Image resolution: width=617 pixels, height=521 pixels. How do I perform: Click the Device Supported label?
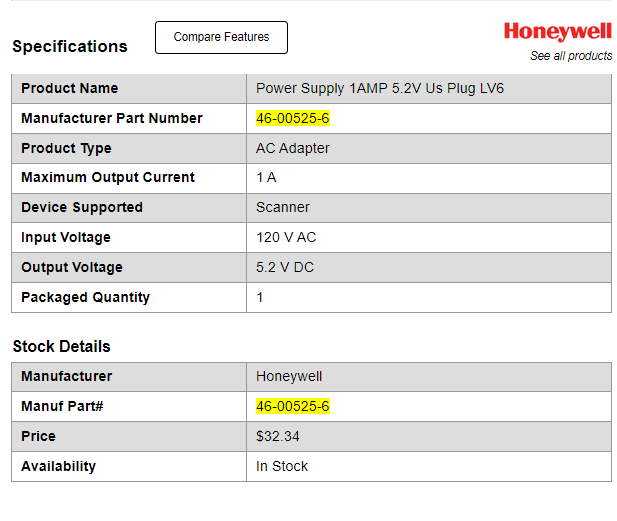click(x=82, y=207)
